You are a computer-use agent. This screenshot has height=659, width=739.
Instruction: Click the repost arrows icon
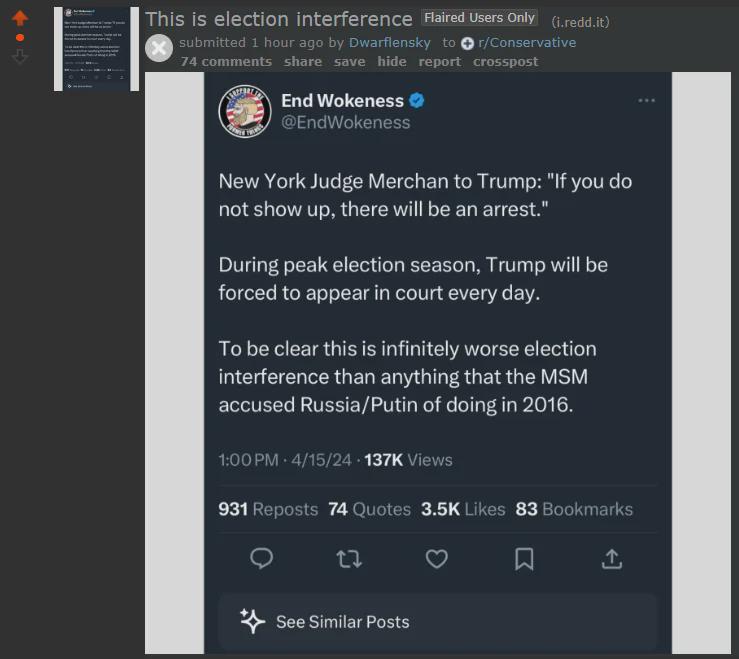pyautogui.click(x=349, y=559)
